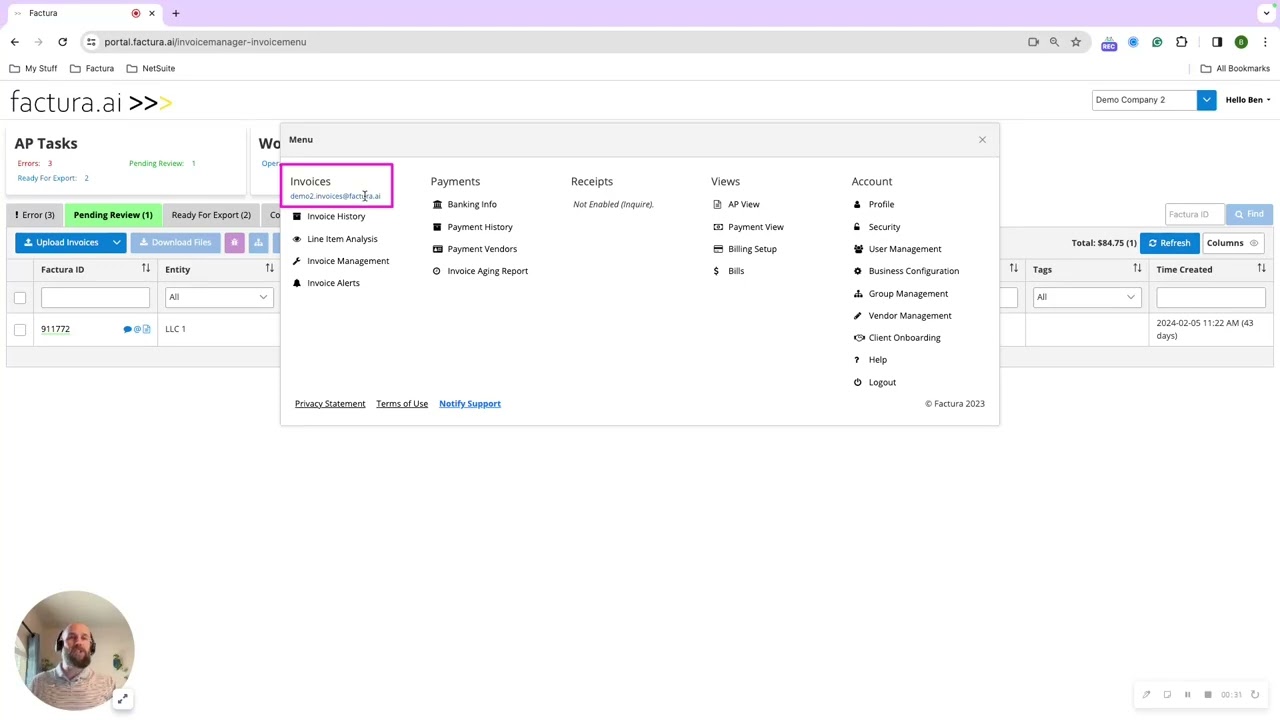
Task: Click the demo2.invoices email address link
Action: click(x=335, y=196)
